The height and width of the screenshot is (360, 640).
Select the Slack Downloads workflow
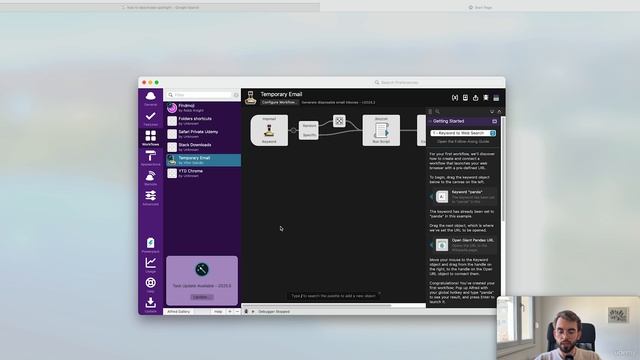[203, 147]
